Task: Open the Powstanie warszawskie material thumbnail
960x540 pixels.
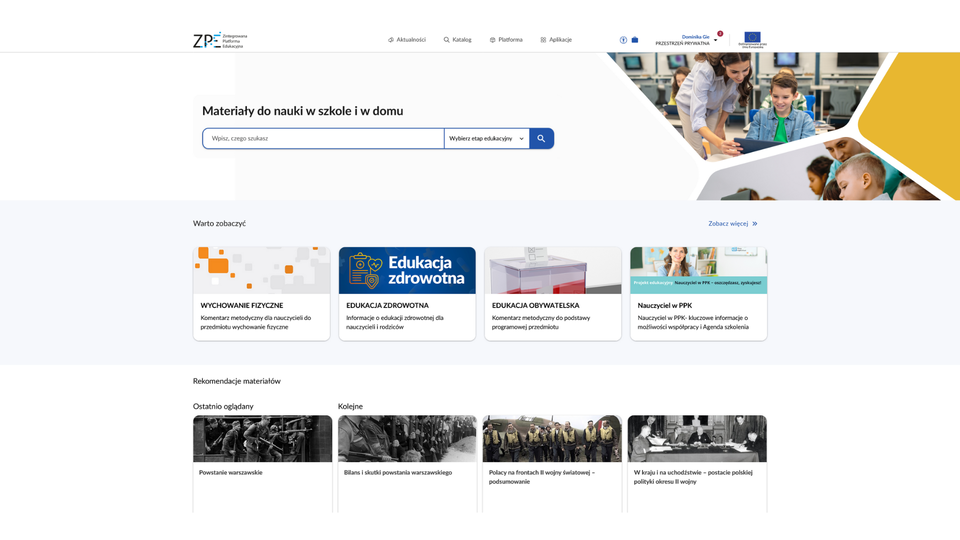Action: (x=262, y=439)
